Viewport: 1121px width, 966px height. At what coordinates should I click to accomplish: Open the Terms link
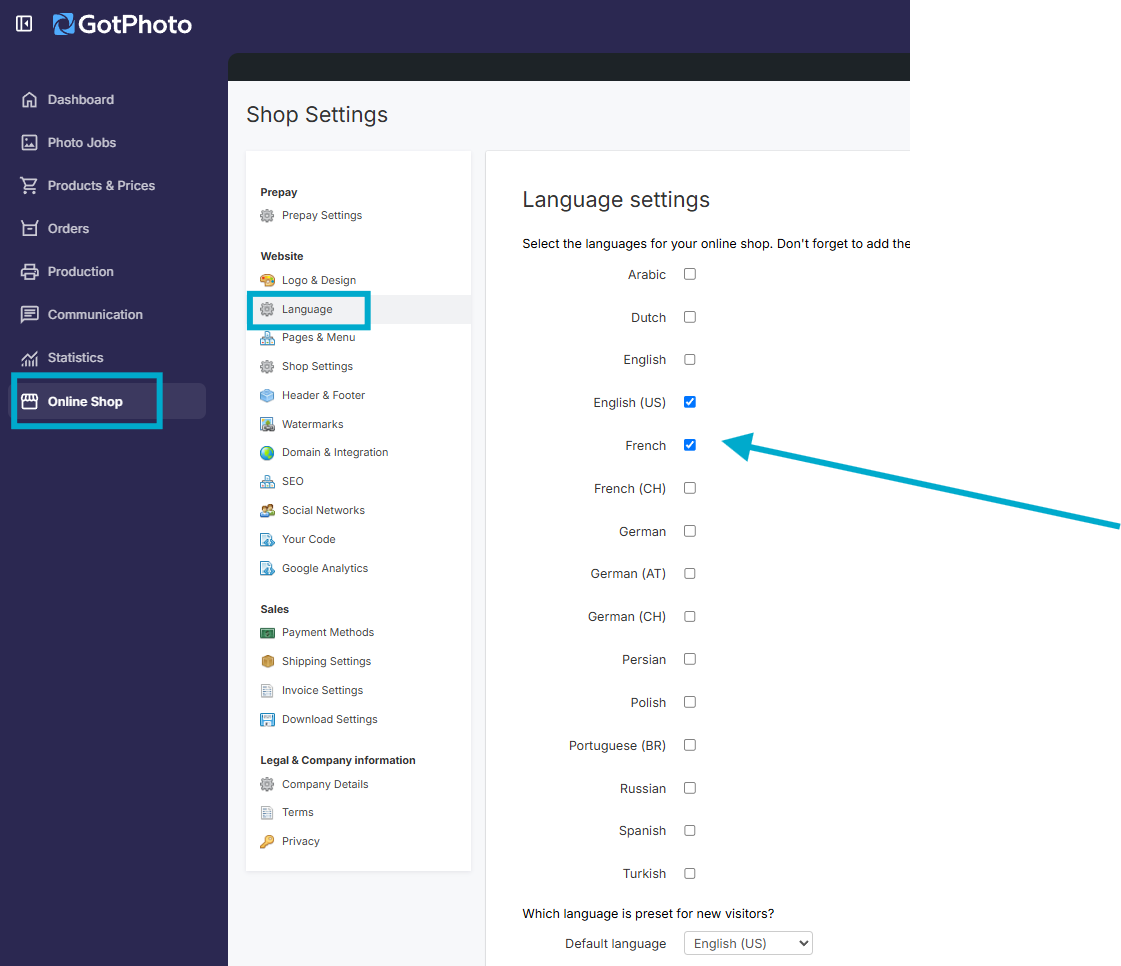[297, 812]
